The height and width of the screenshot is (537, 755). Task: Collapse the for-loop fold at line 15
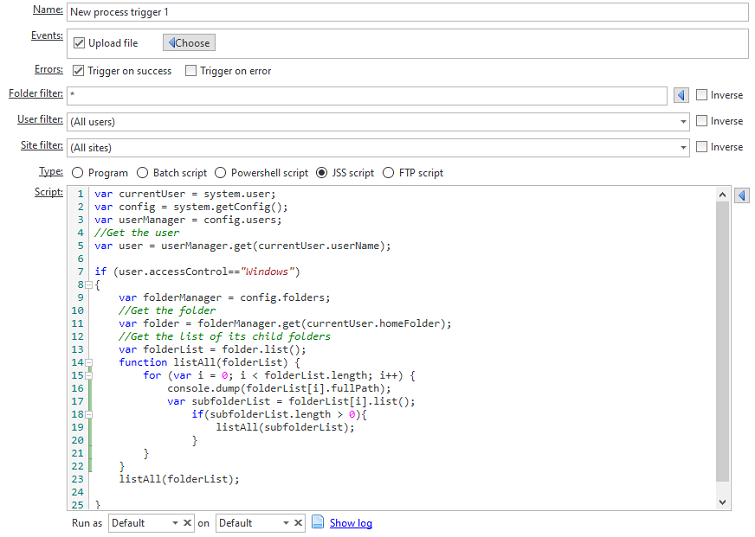tap(89, 376)
